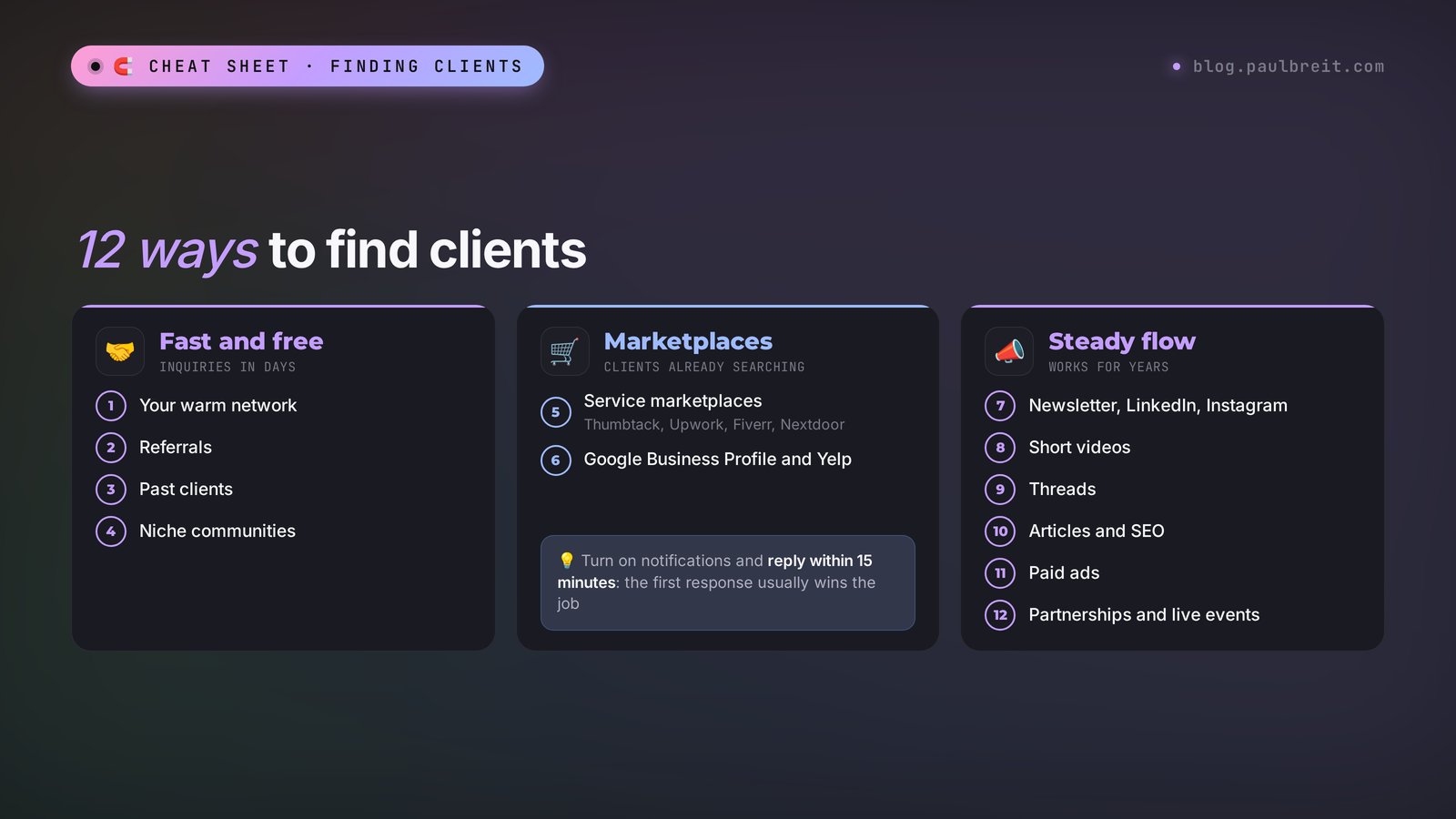Click the shopping cart icon beside Marketplaces
Screen dimensions: 1456x819
[565, 351]
